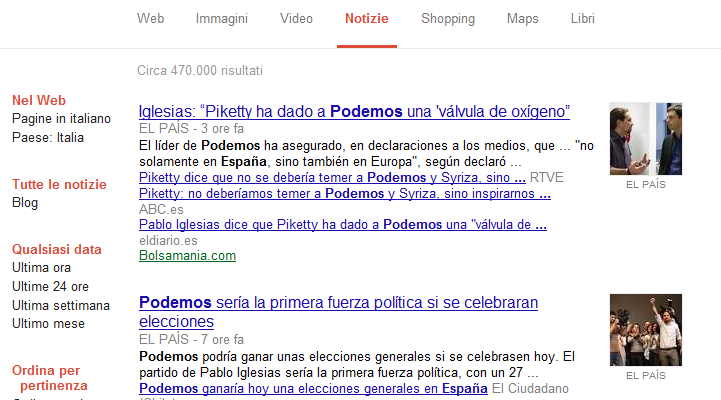Viewport: 721px width, 400px height.
Task: Go to the Shopping tab
Action: [448, 18]
